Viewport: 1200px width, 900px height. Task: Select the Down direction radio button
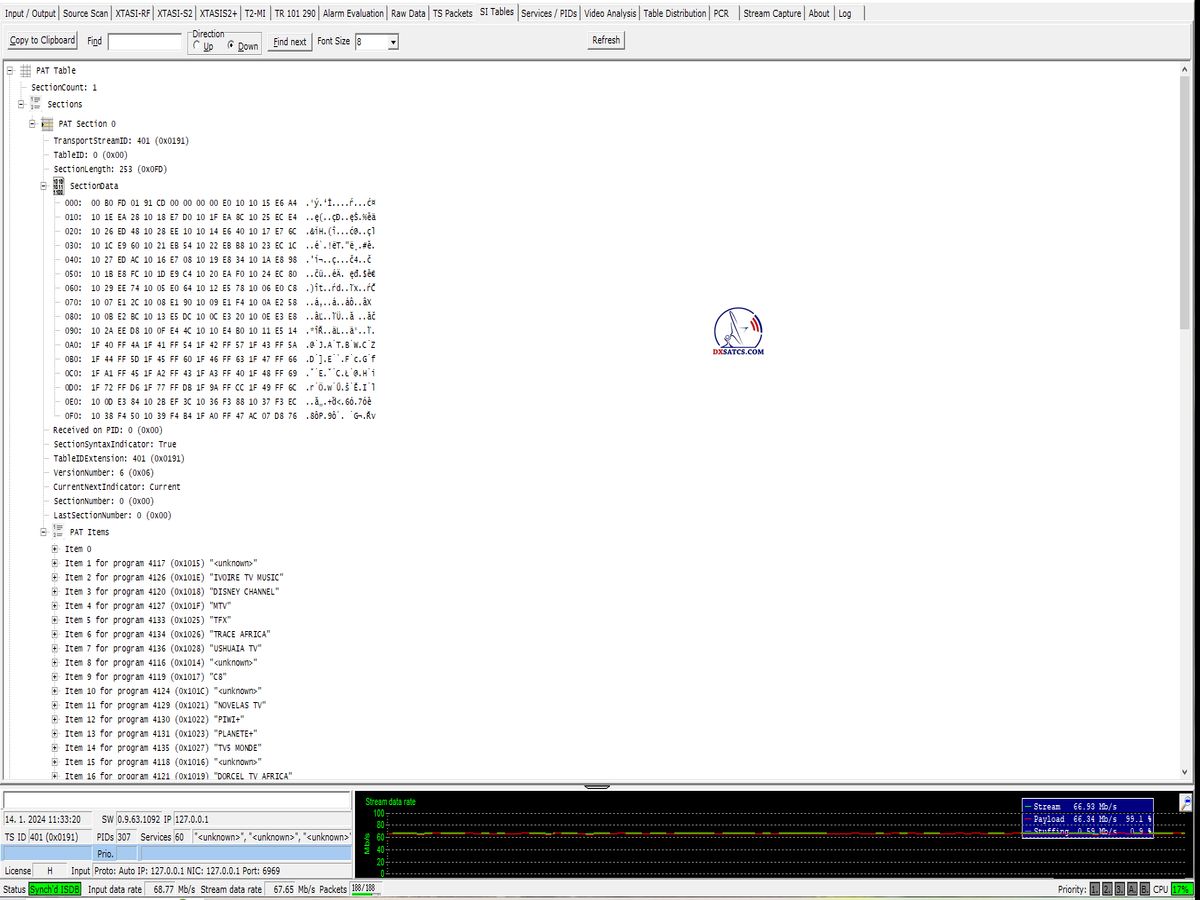pyautogui.click(x=231, y=46)
